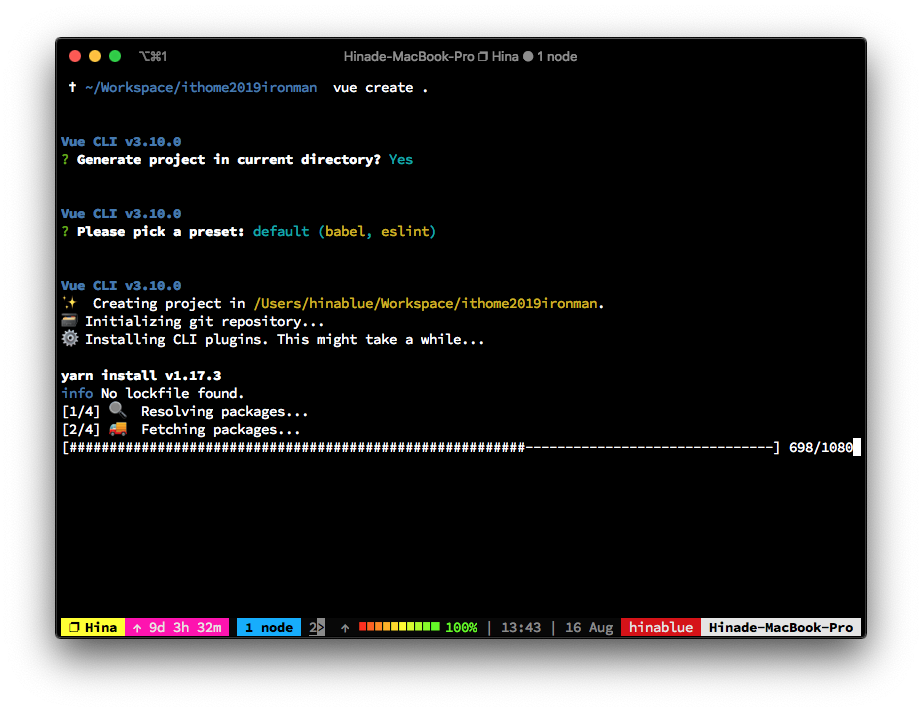Click the magnifying glass icon by 'Resolving packages'

pos(118,410)
